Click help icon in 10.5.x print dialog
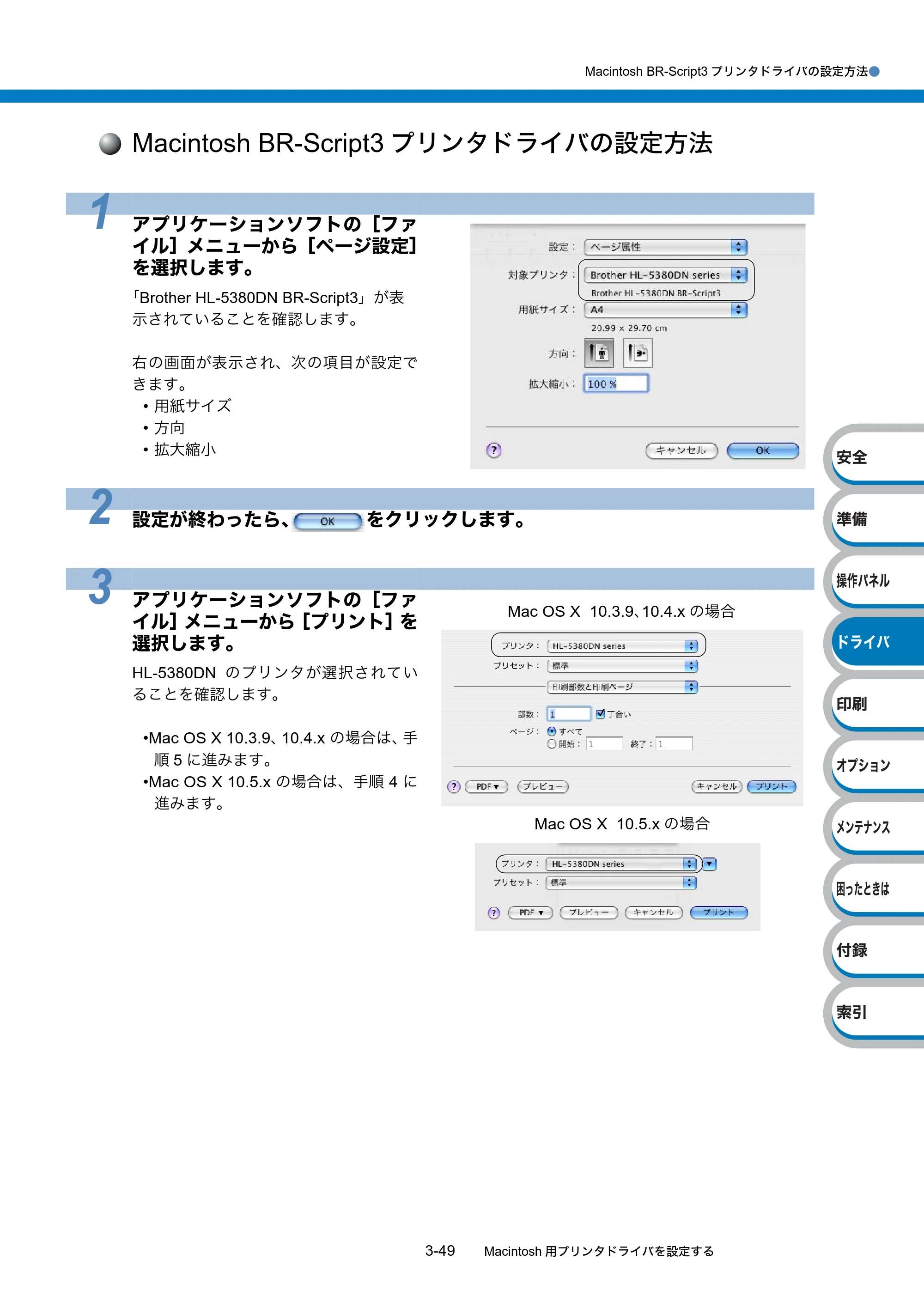 pos(494,913)
